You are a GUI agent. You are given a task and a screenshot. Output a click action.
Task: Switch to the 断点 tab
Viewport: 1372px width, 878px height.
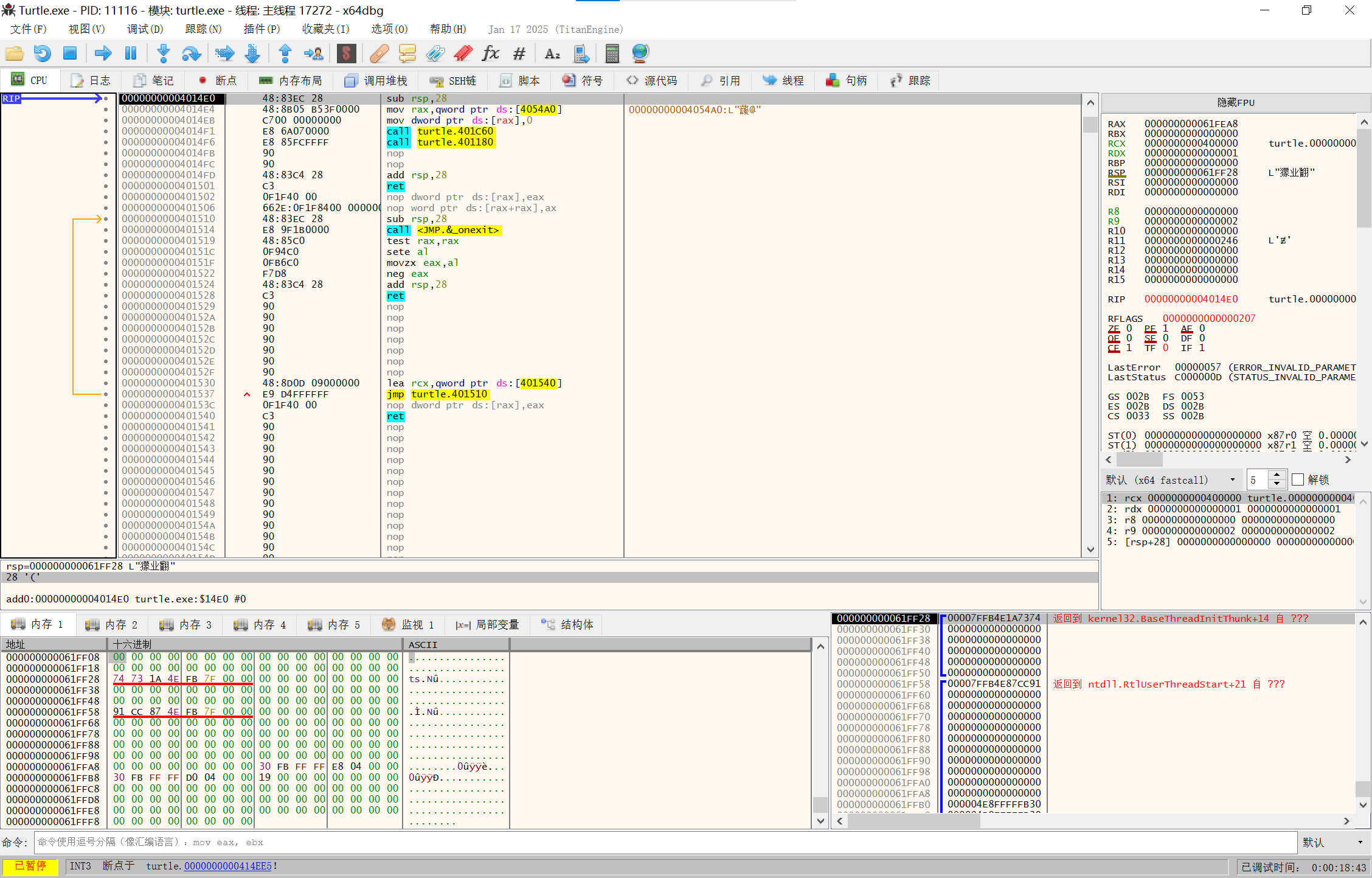217,80
